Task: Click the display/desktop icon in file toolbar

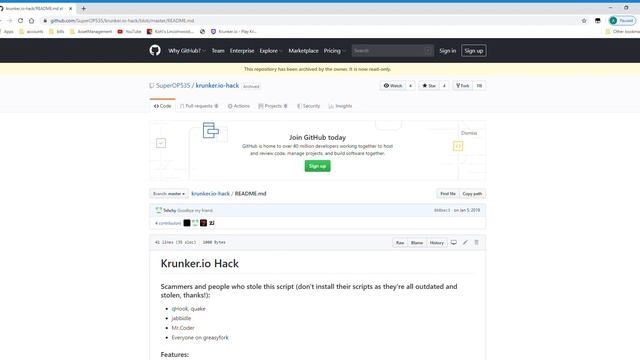Action: [453, 242]
